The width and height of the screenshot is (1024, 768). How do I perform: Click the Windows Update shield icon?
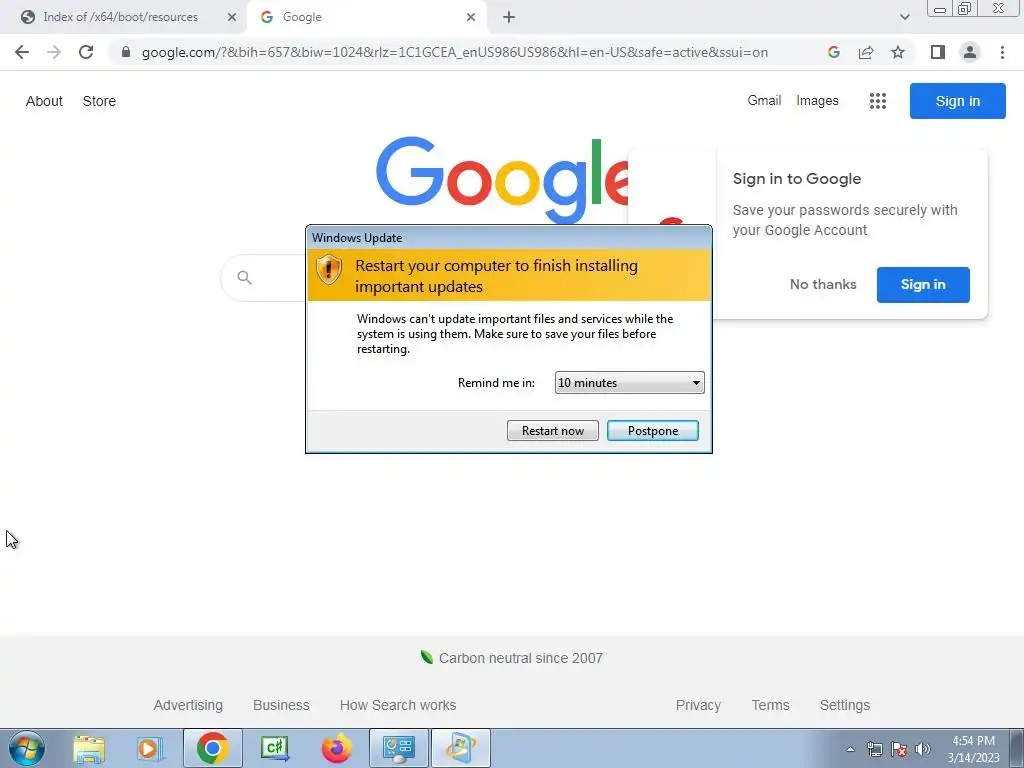coord(328,269)
